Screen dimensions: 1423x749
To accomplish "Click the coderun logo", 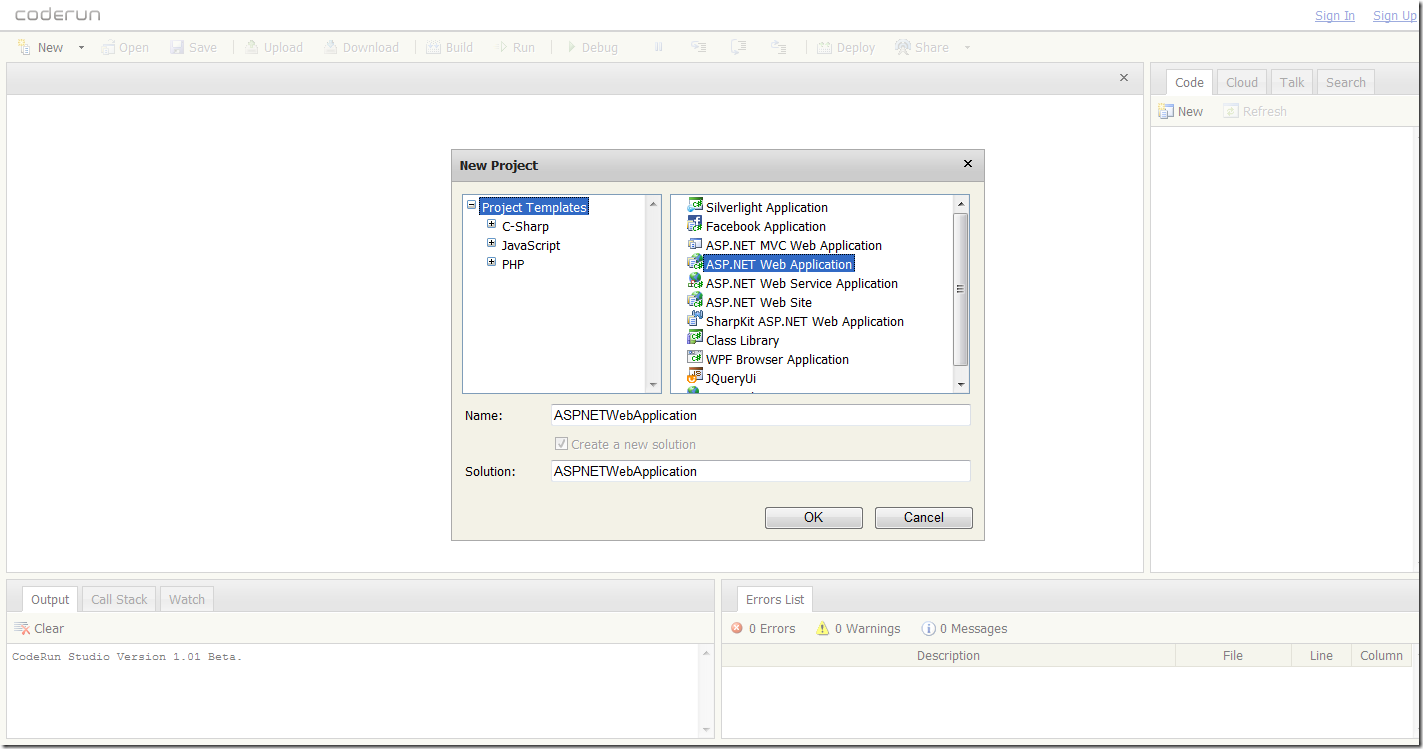I will (57, 15).
